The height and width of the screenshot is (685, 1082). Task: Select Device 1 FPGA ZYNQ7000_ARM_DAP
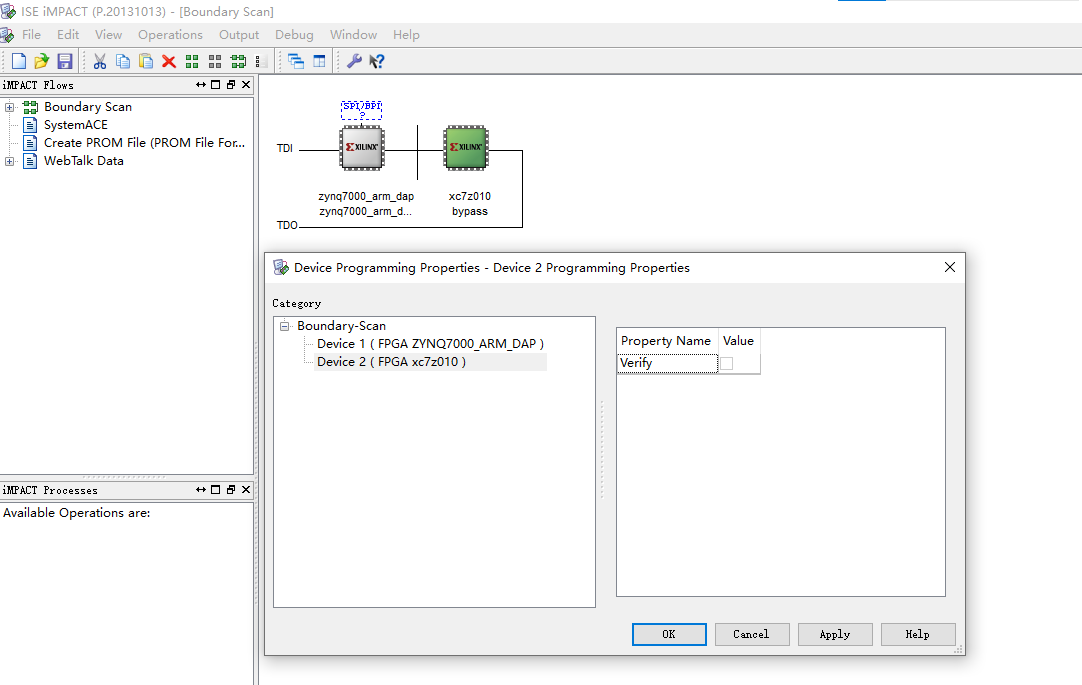tap(430, 344)
